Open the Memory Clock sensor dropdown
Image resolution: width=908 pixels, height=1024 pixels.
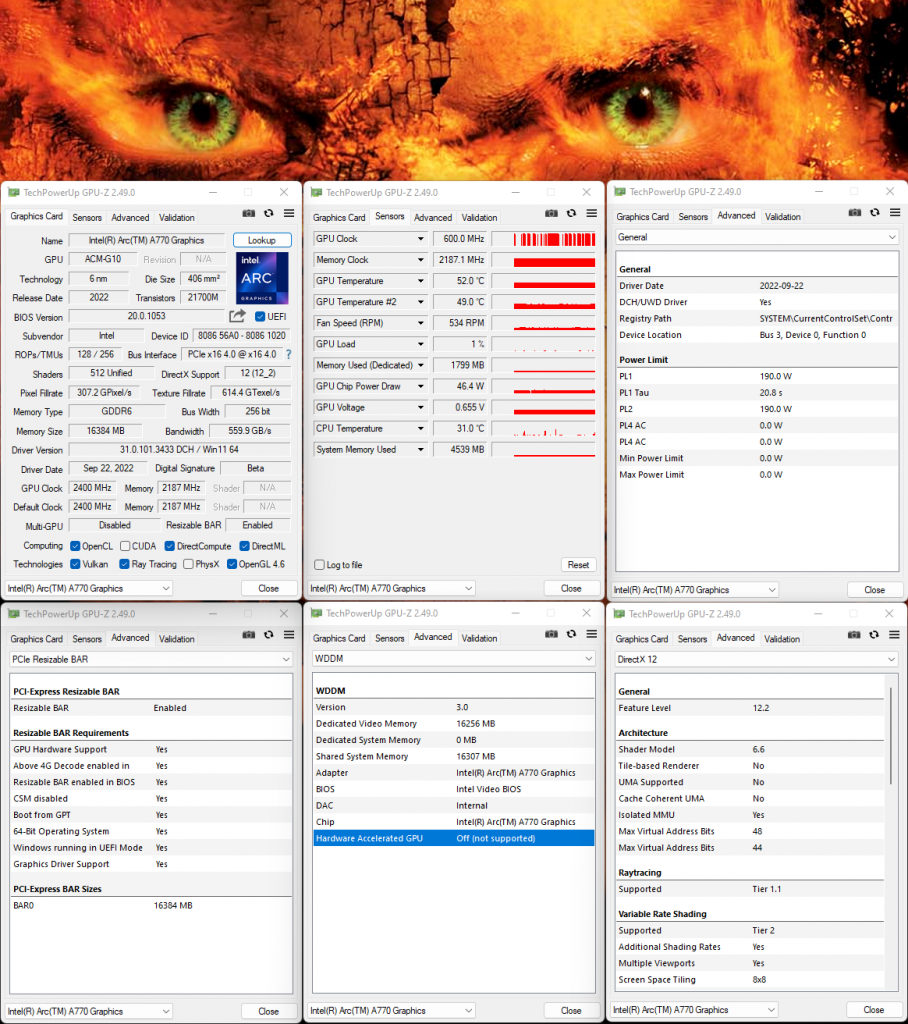pyautogui.click(x=421, y=260)
